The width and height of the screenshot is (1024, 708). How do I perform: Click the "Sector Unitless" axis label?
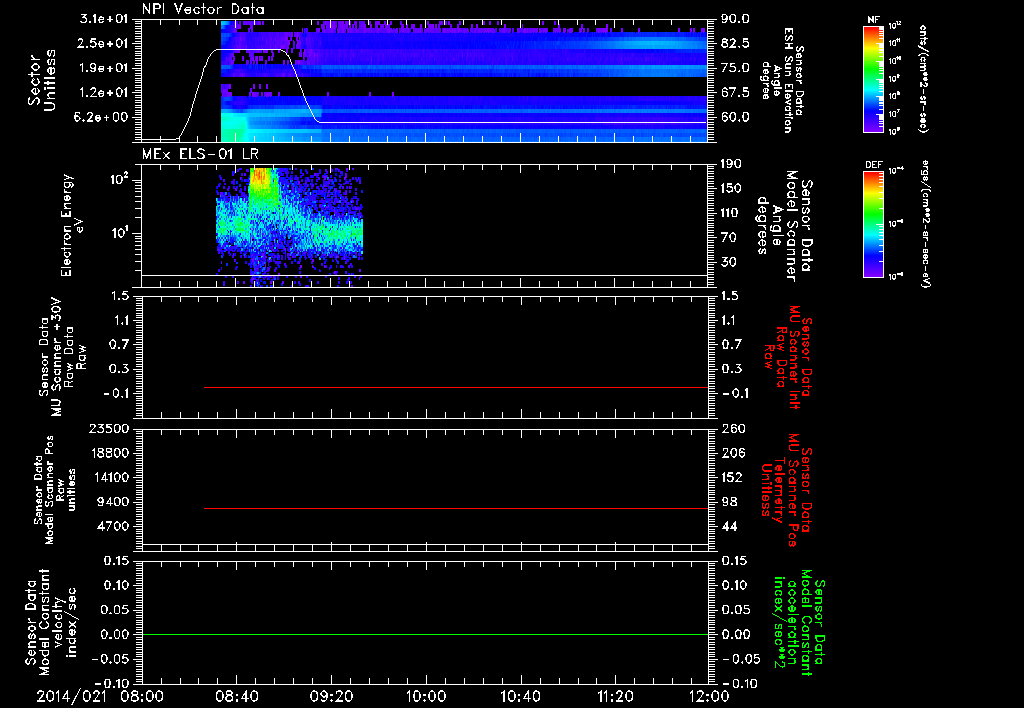42,80
